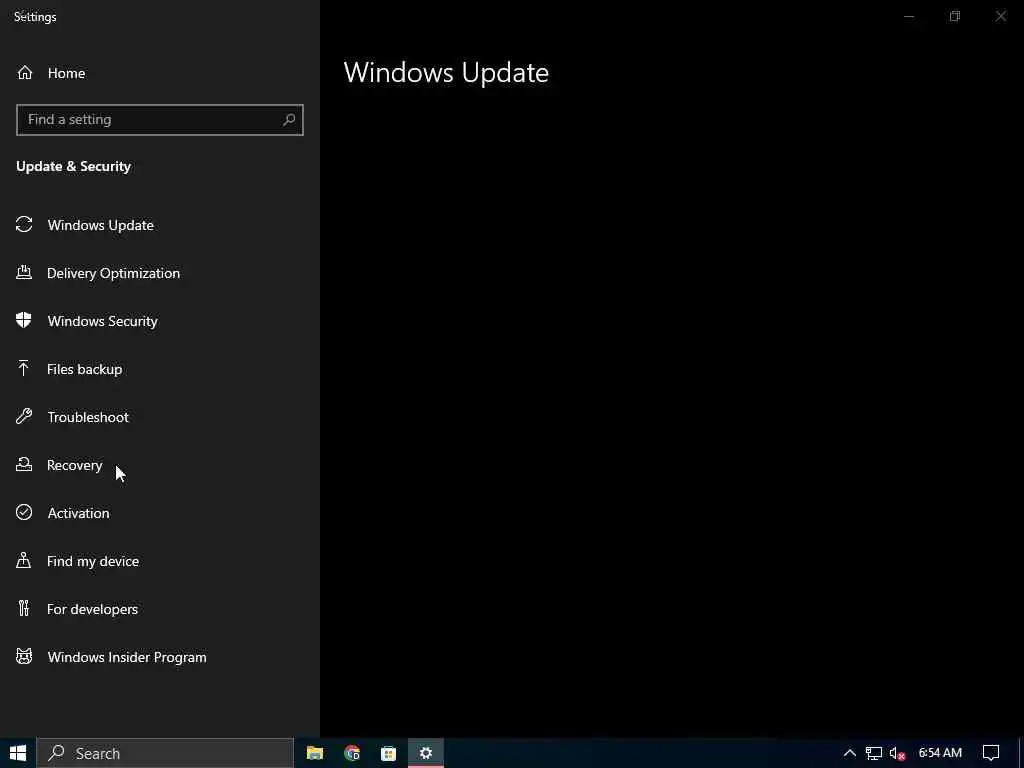
Task: Click the Troubleshoot wrench icon
Action: 24,417
